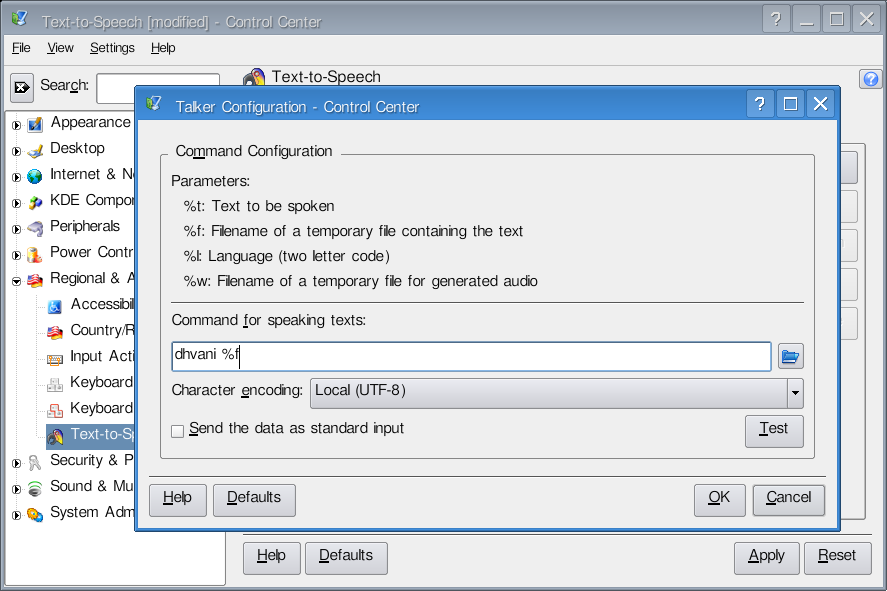Click Help in the Talker Configuration dialog
Screen dimensions: 887x591
[178, 500]
